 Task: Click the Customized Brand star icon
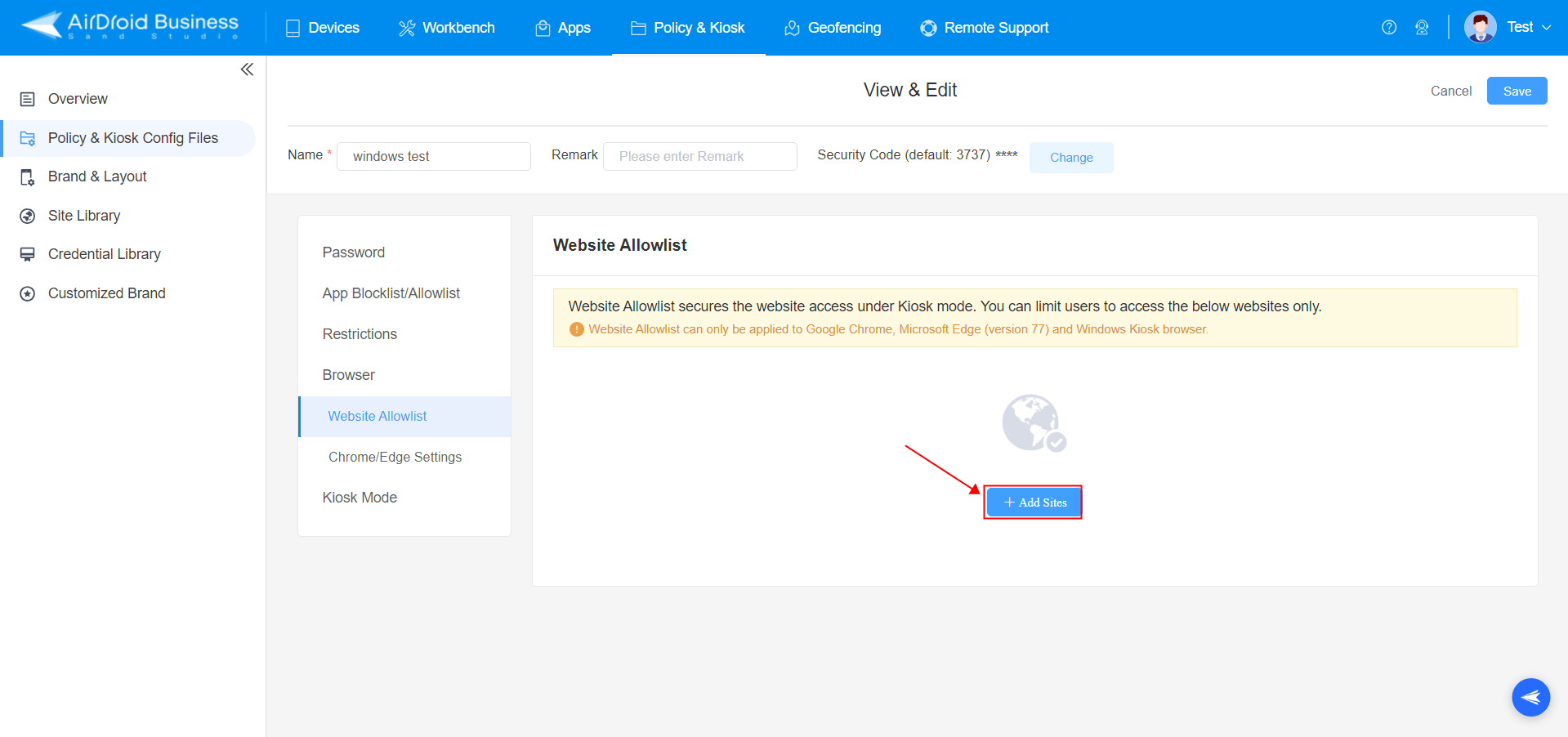[x=28, y=293]
